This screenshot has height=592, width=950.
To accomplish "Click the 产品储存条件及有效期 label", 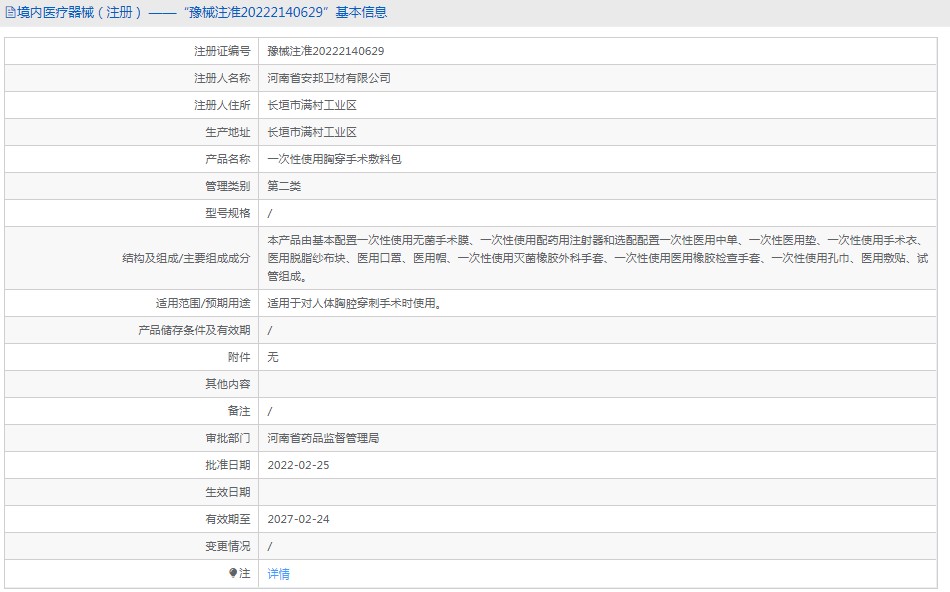I will coord(194,330).
